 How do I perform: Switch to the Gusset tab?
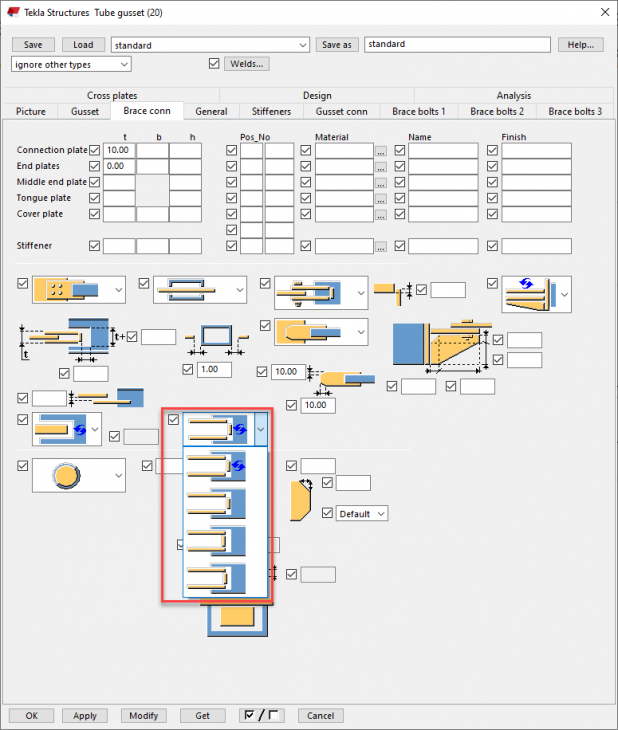pos(85,111)
